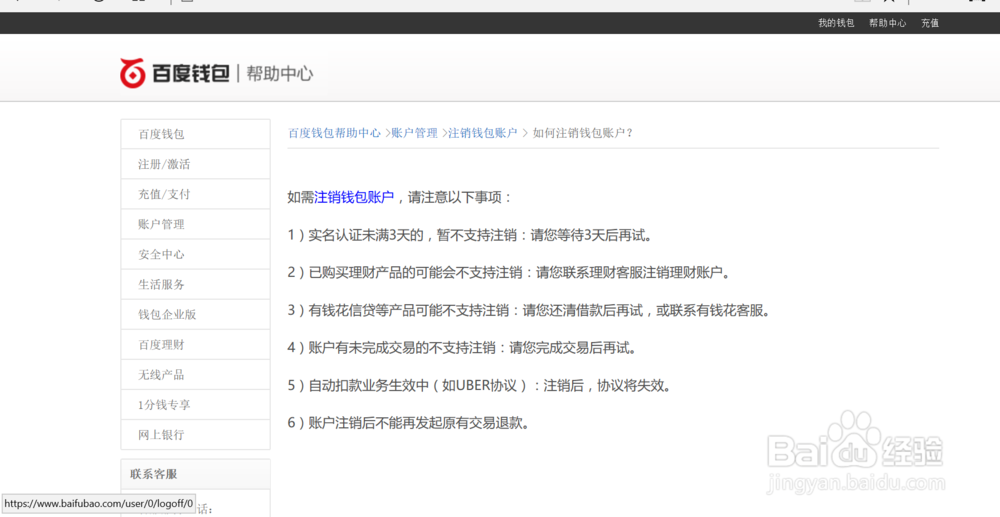
Task: Click line 5 about 自动扣款业务 UBER协议
Action: click(480, 386)
